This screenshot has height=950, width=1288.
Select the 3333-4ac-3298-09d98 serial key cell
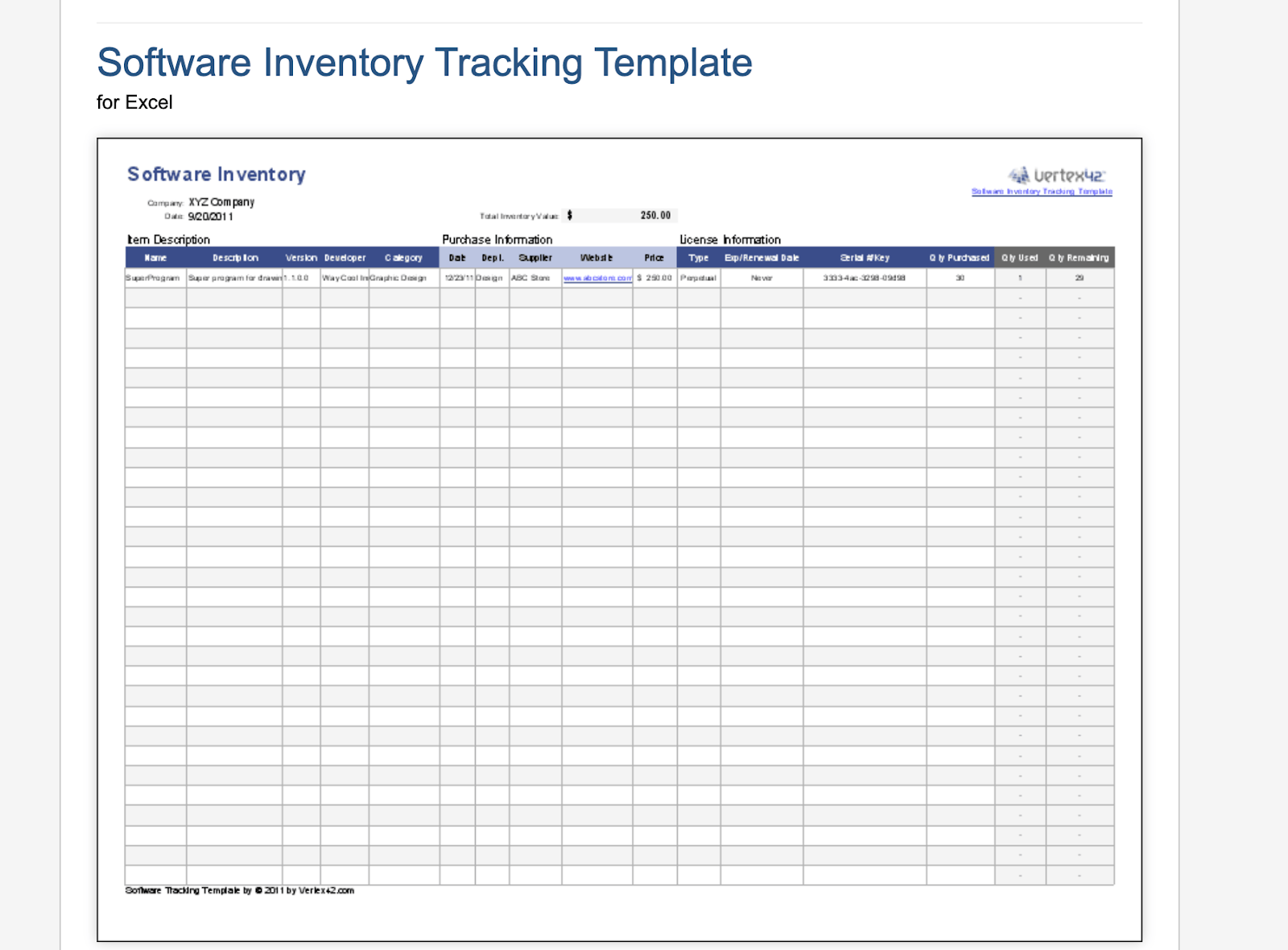(865, 278)
